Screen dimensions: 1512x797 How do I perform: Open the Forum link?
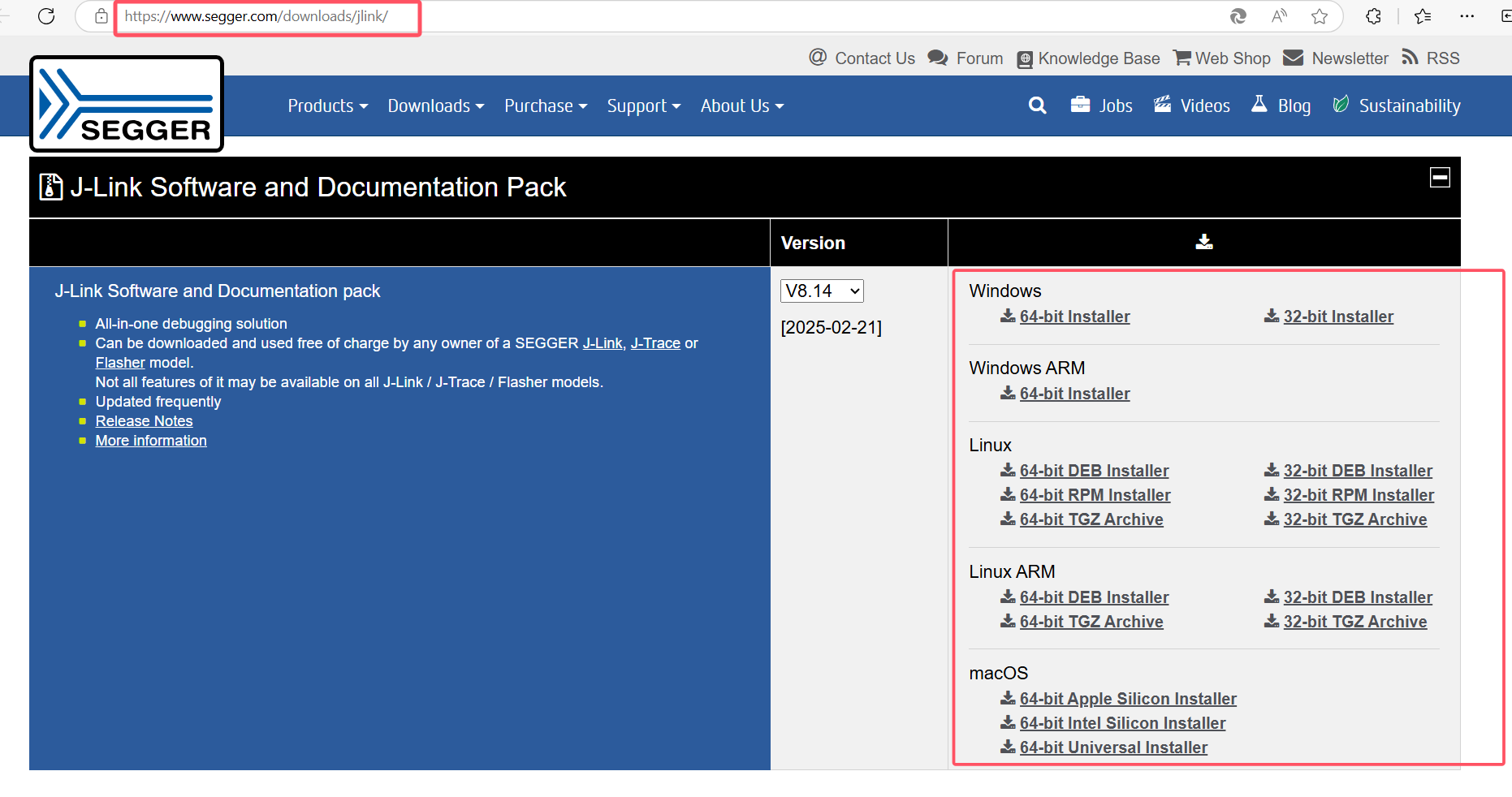click(979, 58)
